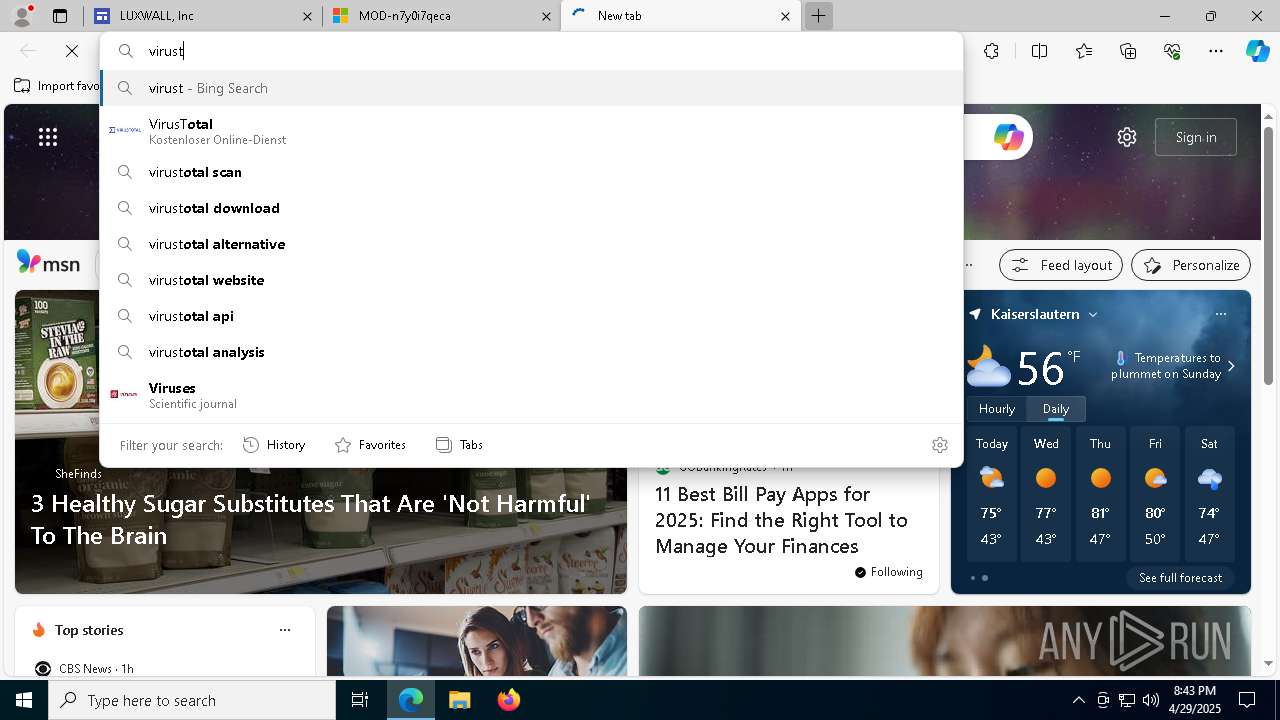The image size is (1280, 720).
Task: Click the Sign in button
Action: (1196, 137)
